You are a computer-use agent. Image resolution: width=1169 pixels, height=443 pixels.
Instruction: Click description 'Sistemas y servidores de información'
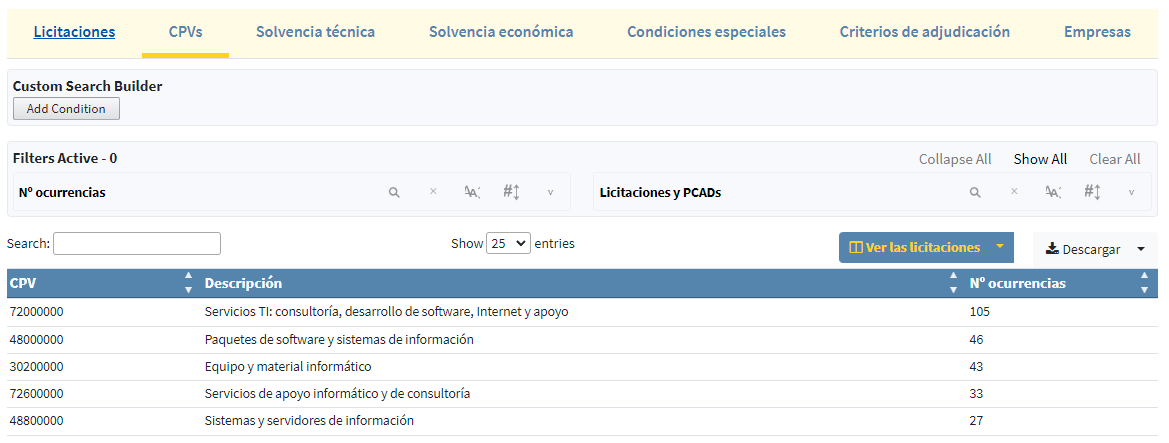[309, 420]
